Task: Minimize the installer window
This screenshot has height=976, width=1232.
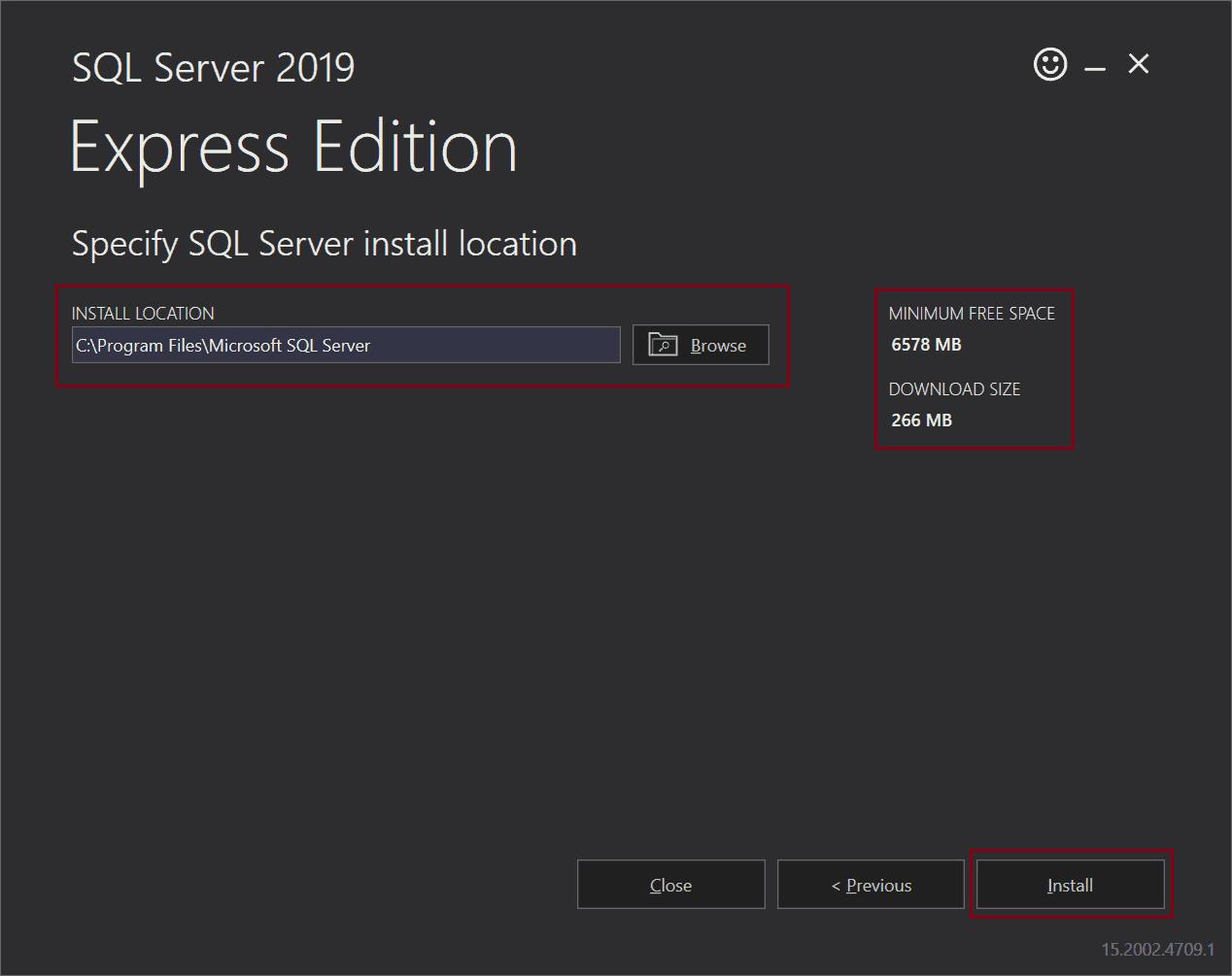Action: point(1094,65)
